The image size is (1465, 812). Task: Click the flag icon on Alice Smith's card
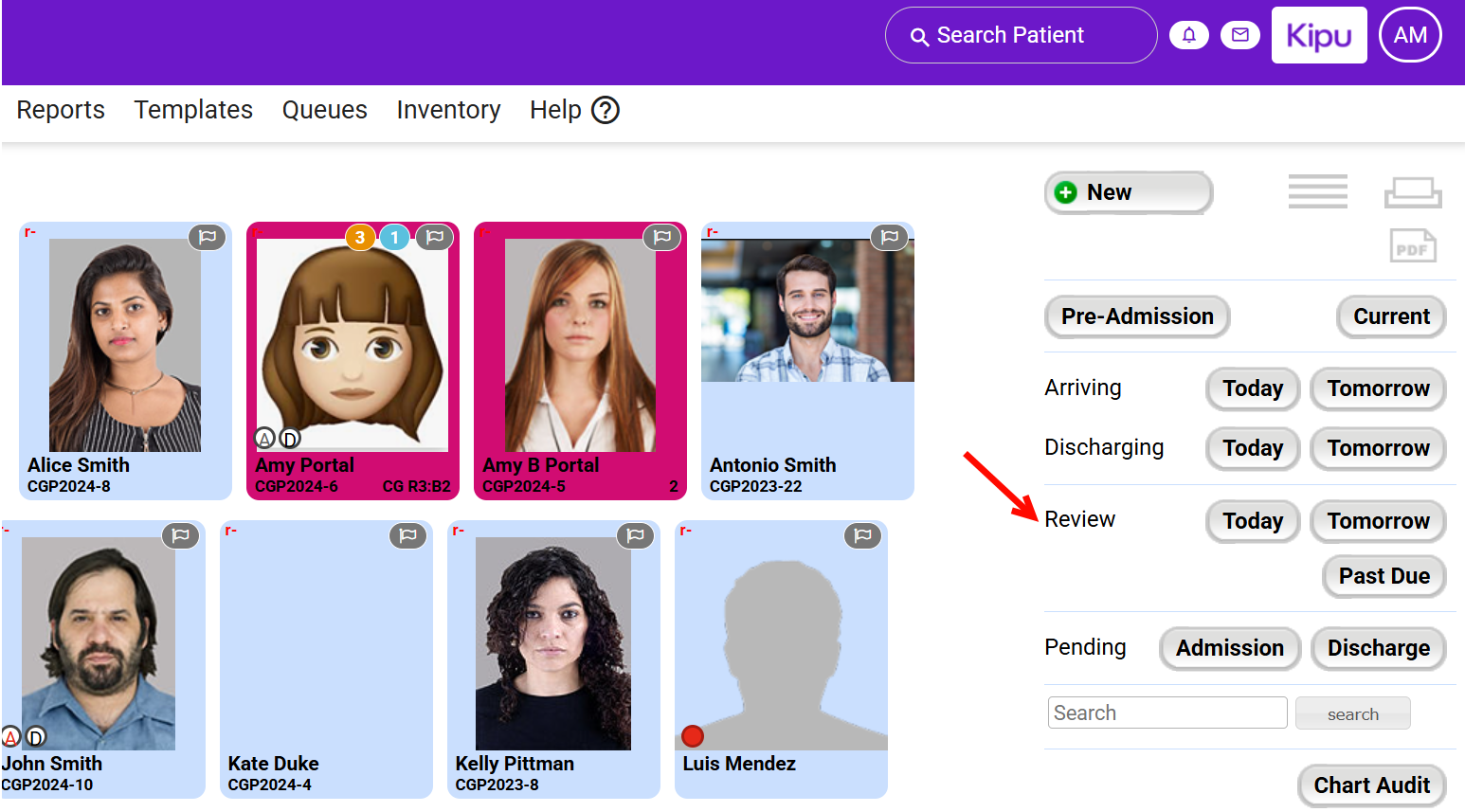click(x=207, y=237)
